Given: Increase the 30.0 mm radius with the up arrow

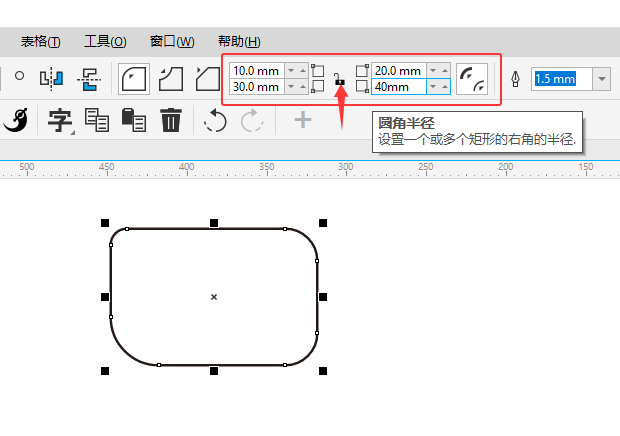Looking at the screenshot, I should coord(303,87).
